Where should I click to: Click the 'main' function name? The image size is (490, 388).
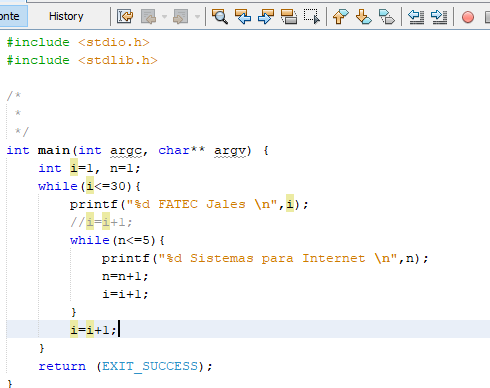coord(54,150)
